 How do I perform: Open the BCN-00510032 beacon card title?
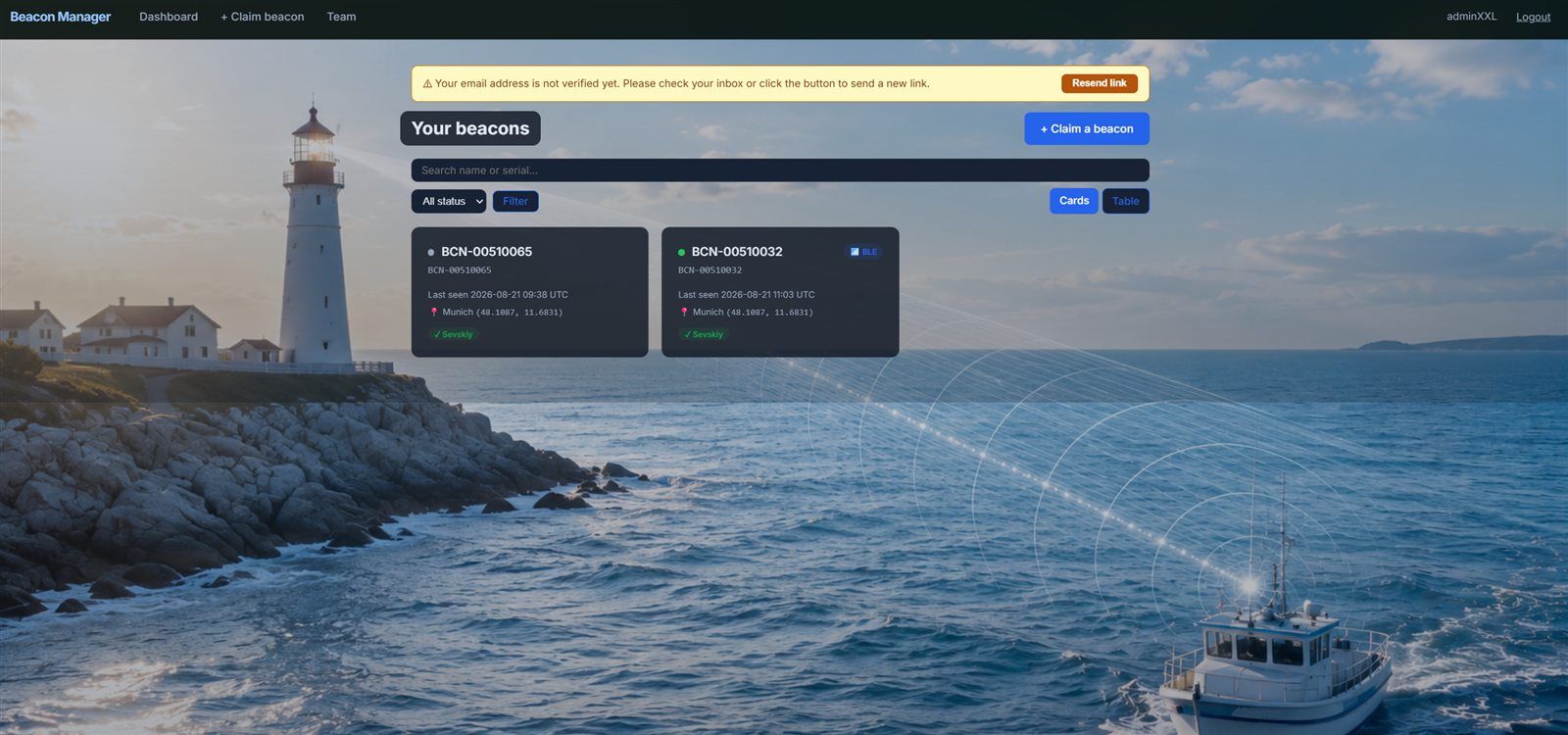pyautogui.click(x=737, y=252)
